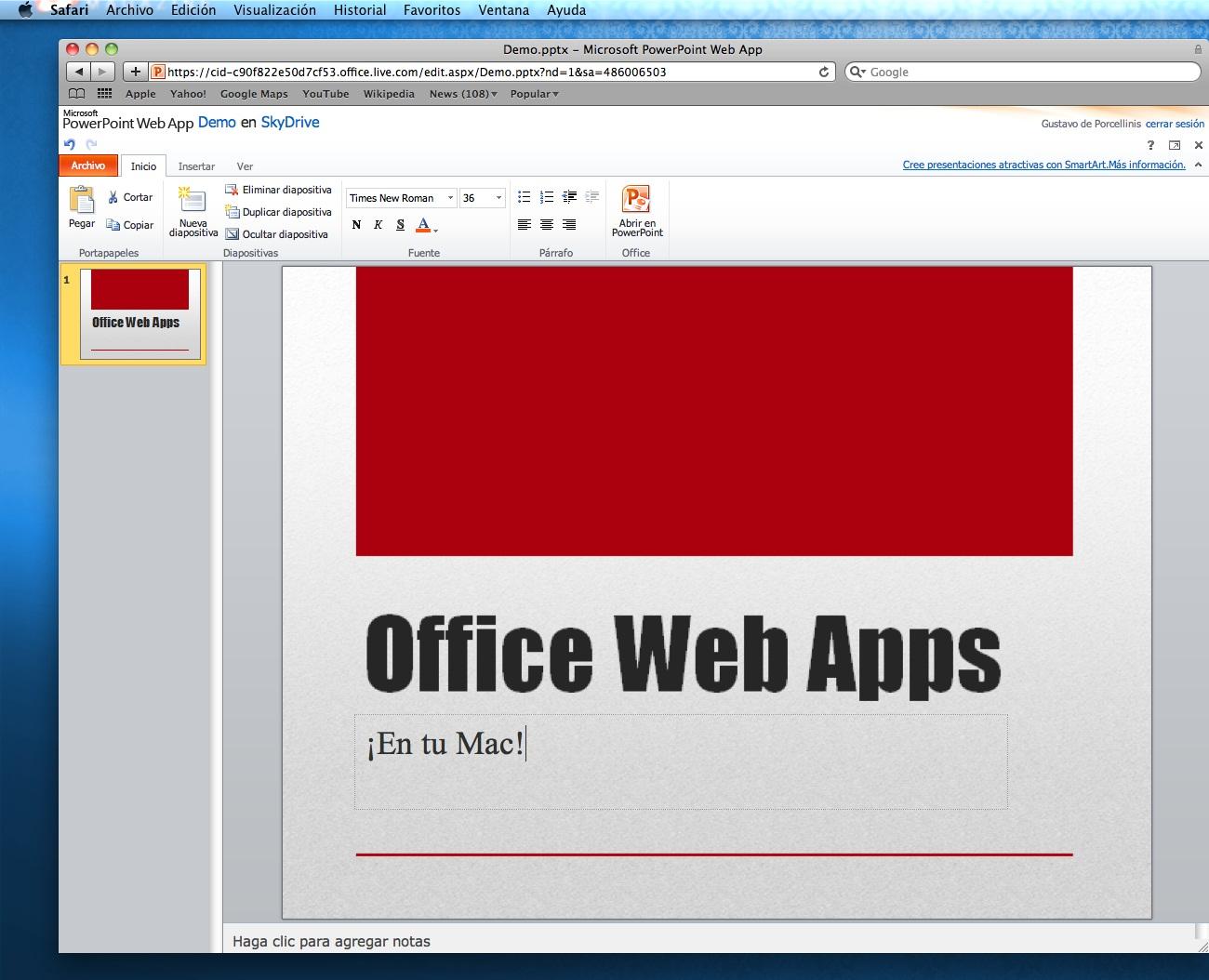Align text to the left
Image resolution: width=1209 pixels, height=980 pixels.
point(525,224)
